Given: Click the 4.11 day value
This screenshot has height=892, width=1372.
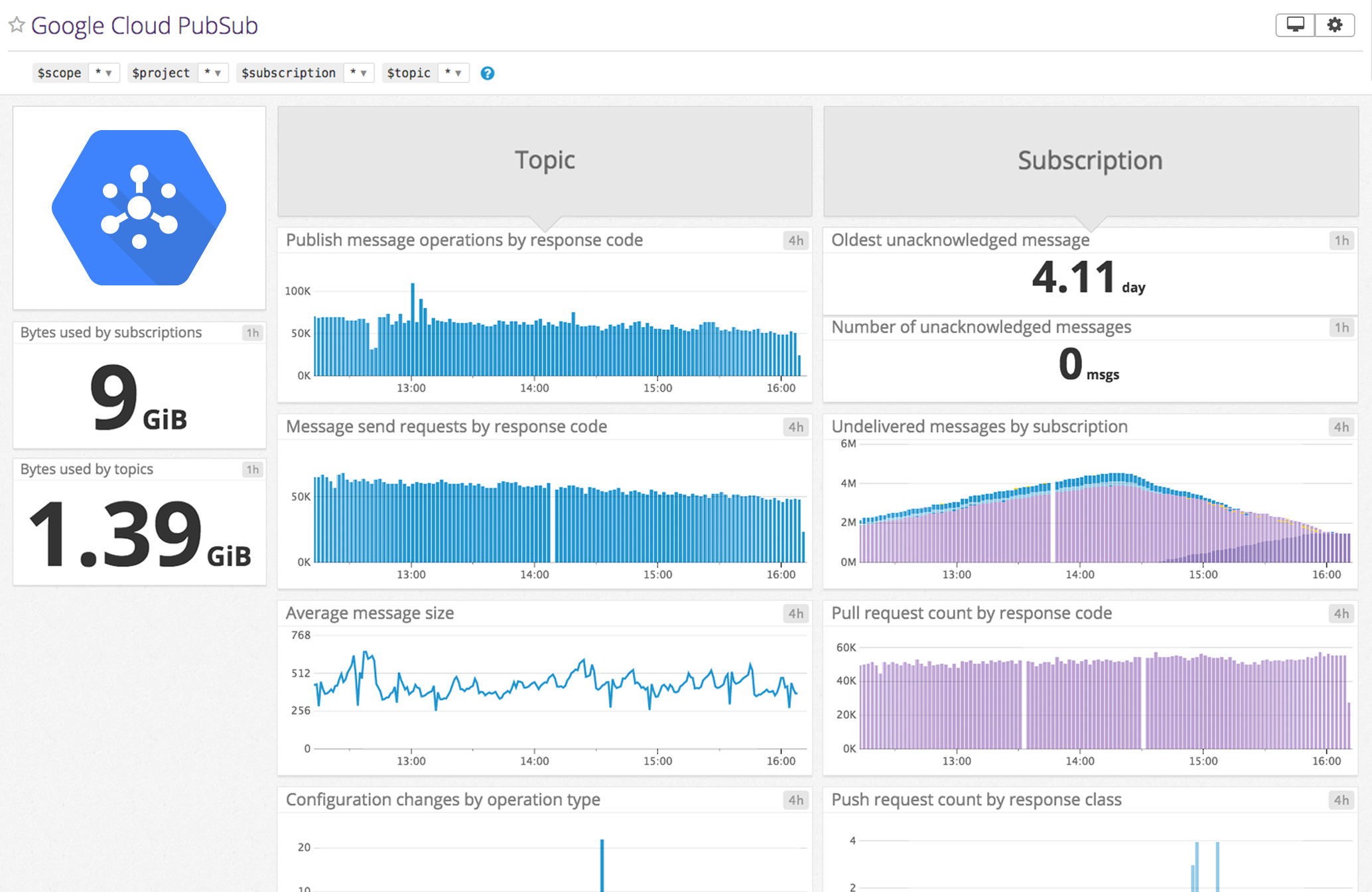Looking at the screenshot, I should point(1089,277).
